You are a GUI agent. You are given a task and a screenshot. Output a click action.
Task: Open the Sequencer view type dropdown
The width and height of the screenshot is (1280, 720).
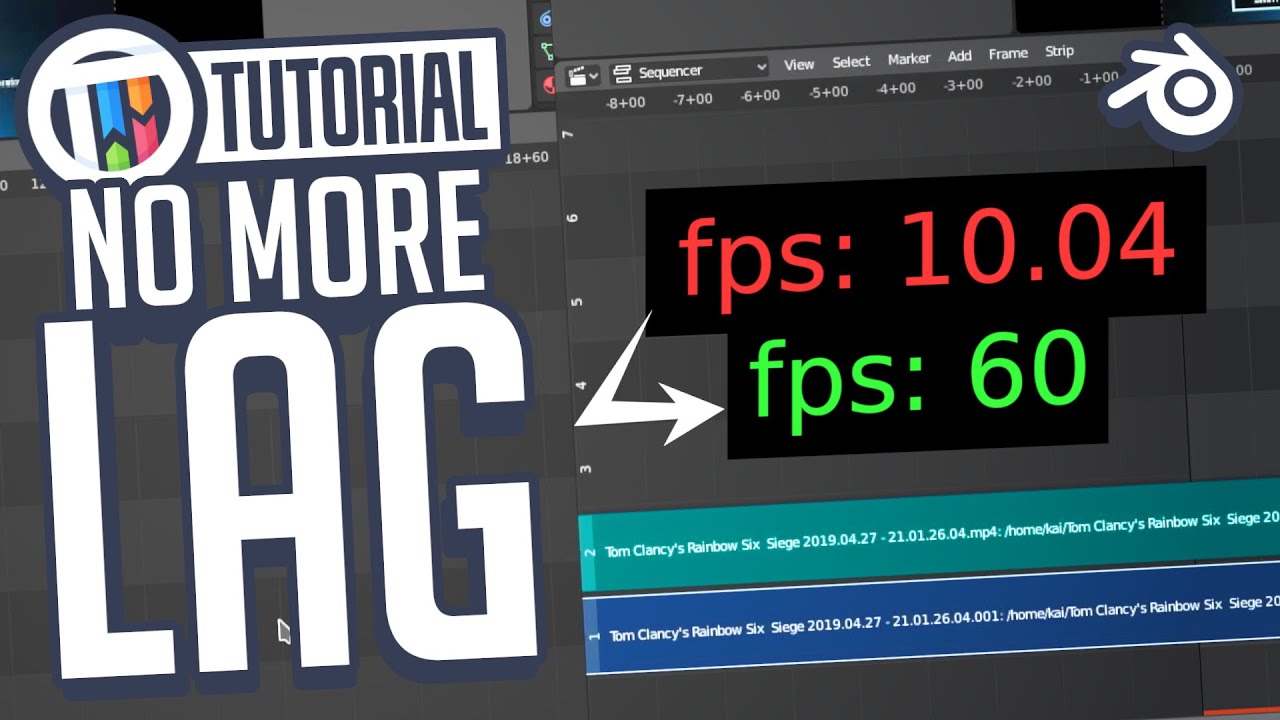(689, 70)
